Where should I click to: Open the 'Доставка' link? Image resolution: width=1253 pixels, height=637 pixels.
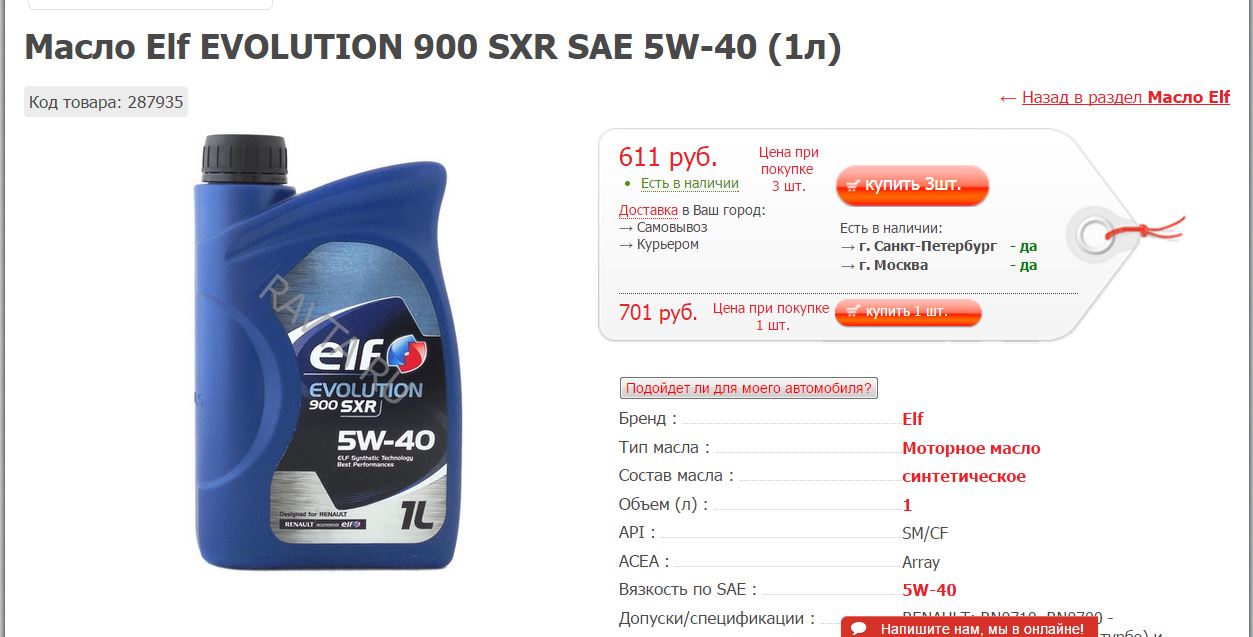click(x=648, y=210)
